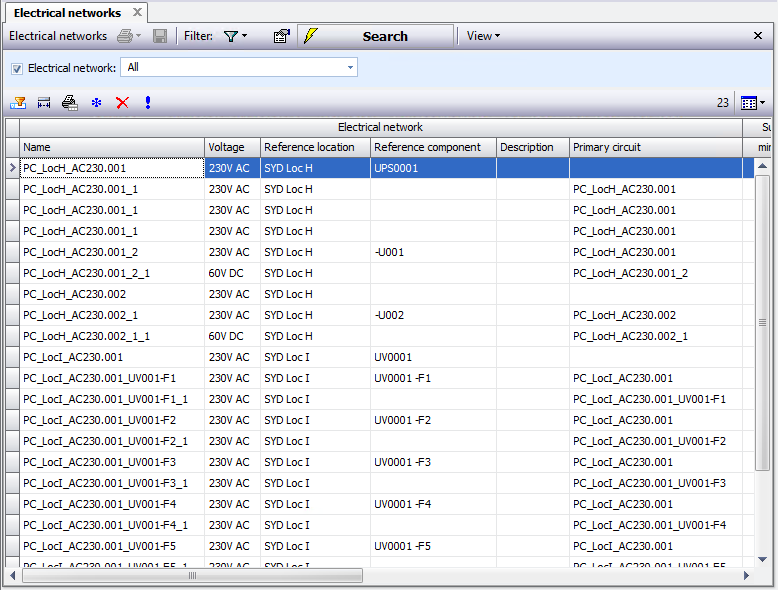Click the vertical scrollbar up arrow
The width and height of the screenshot is (778, 590).
(x=763, y=166)
